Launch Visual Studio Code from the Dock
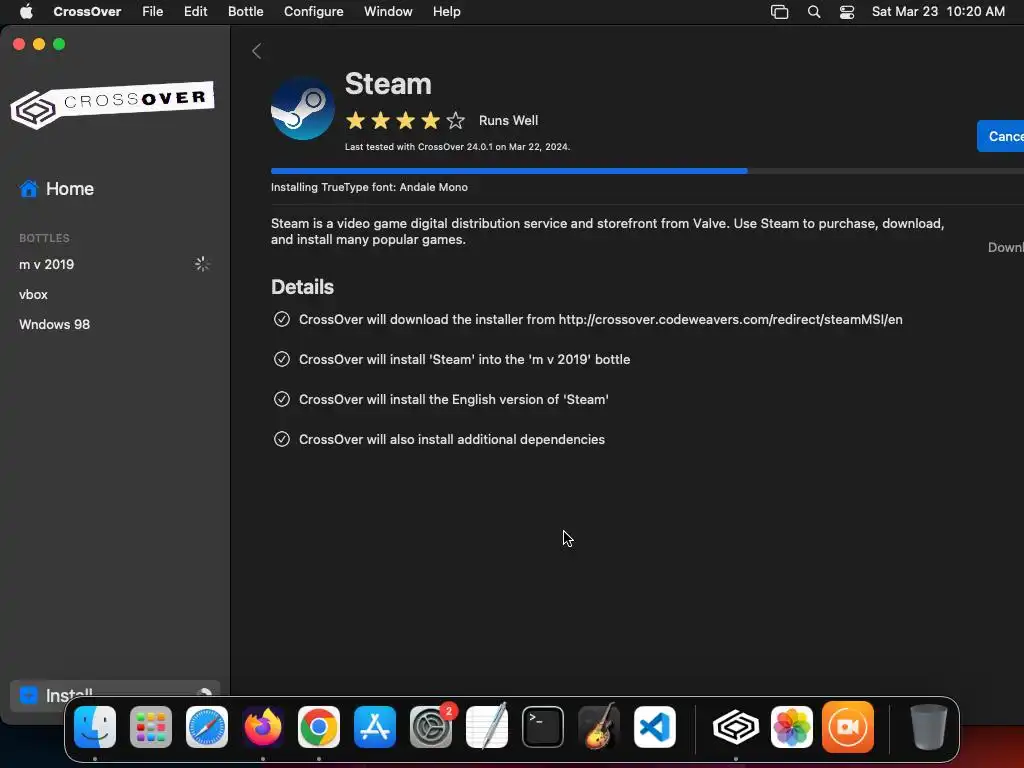The image size is (1024, 768). (655, 727)
